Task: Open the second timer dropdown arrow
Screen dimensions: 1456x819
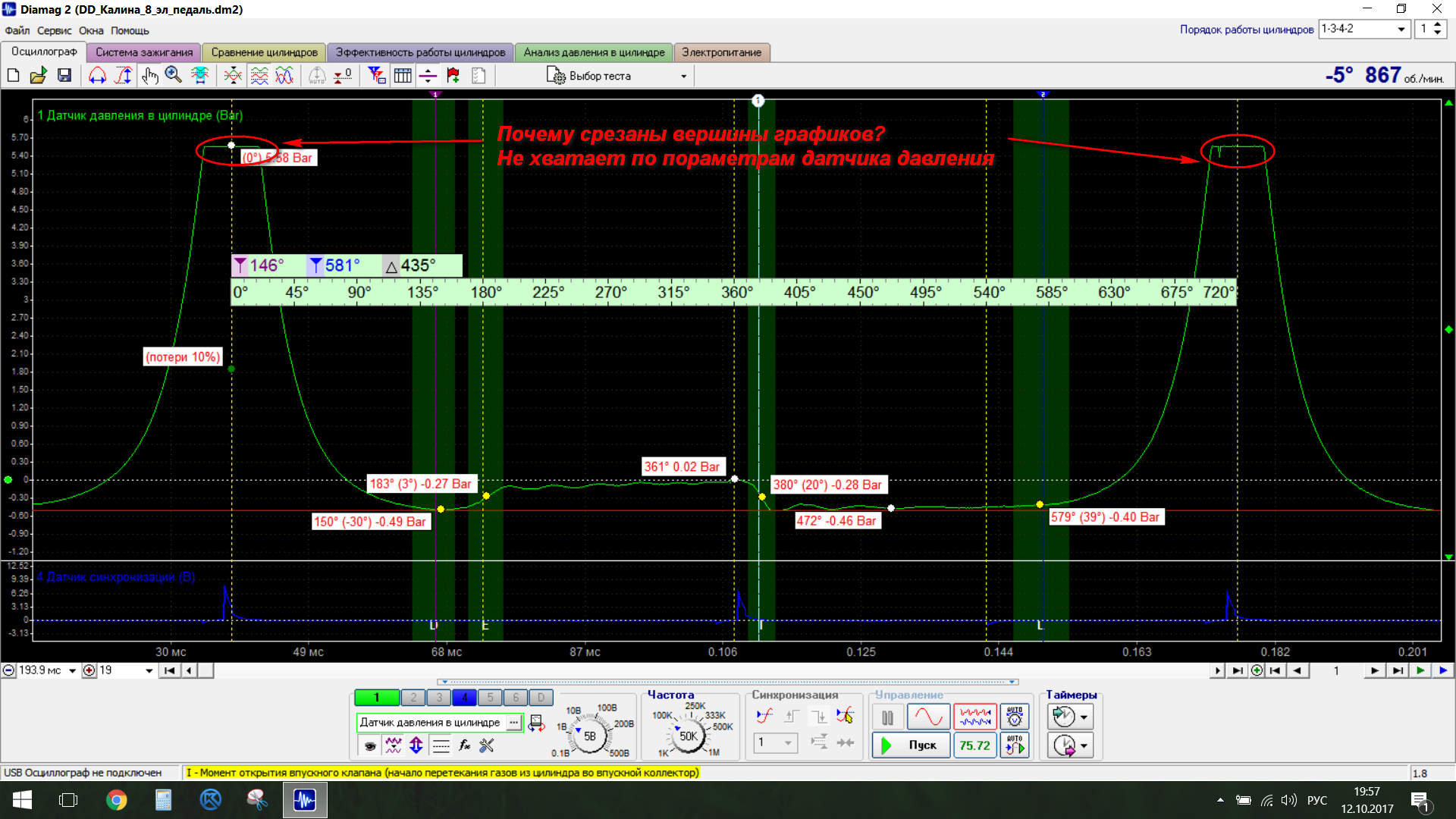Action: (1084, 746)
